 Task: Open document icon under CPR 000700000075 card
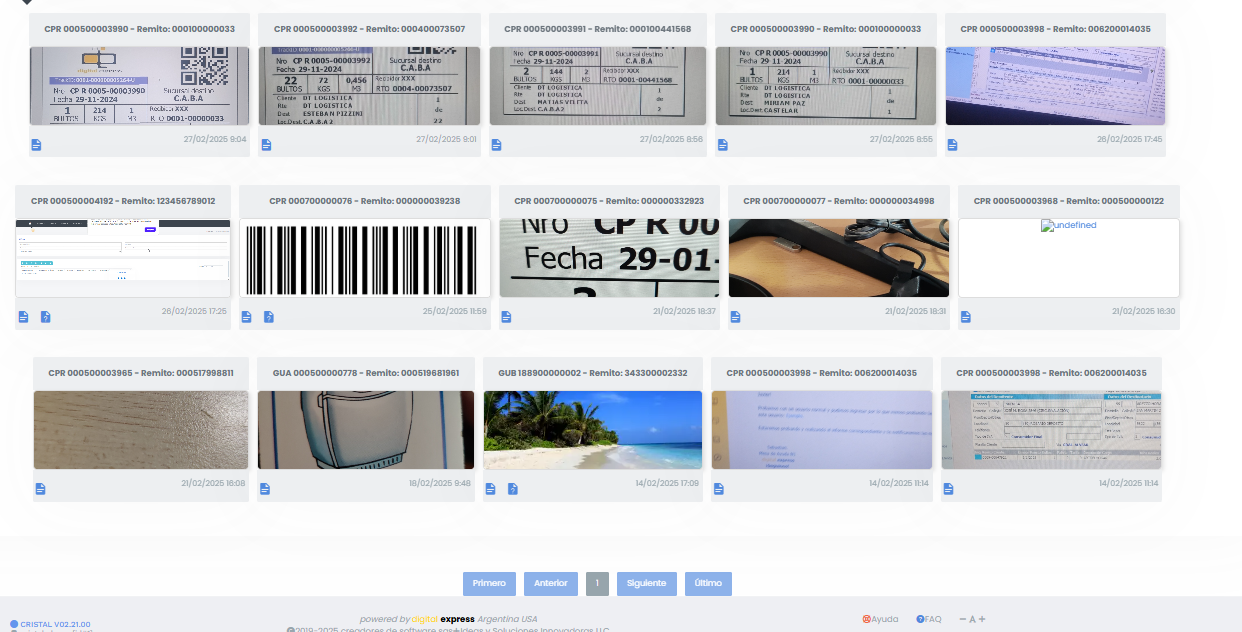pyautogui.click(x=506, y=317)
